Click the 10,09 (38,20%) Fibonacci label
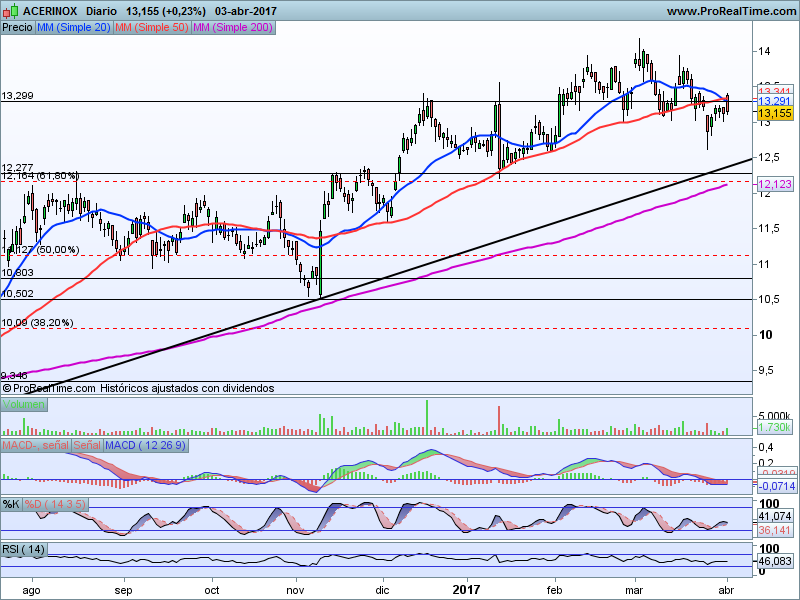 pyautogui.click(x=37, y=322)
